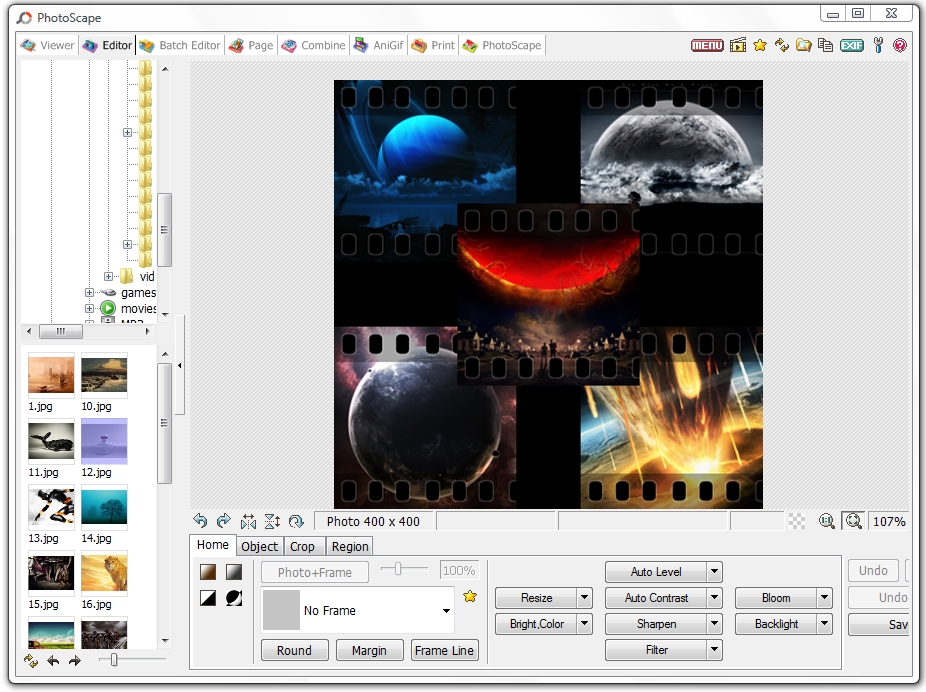The width and height of the screenshot is (926, 692).
Task: Click the movie clapper icon in top toolbar
Action: [x=738, y=45]
